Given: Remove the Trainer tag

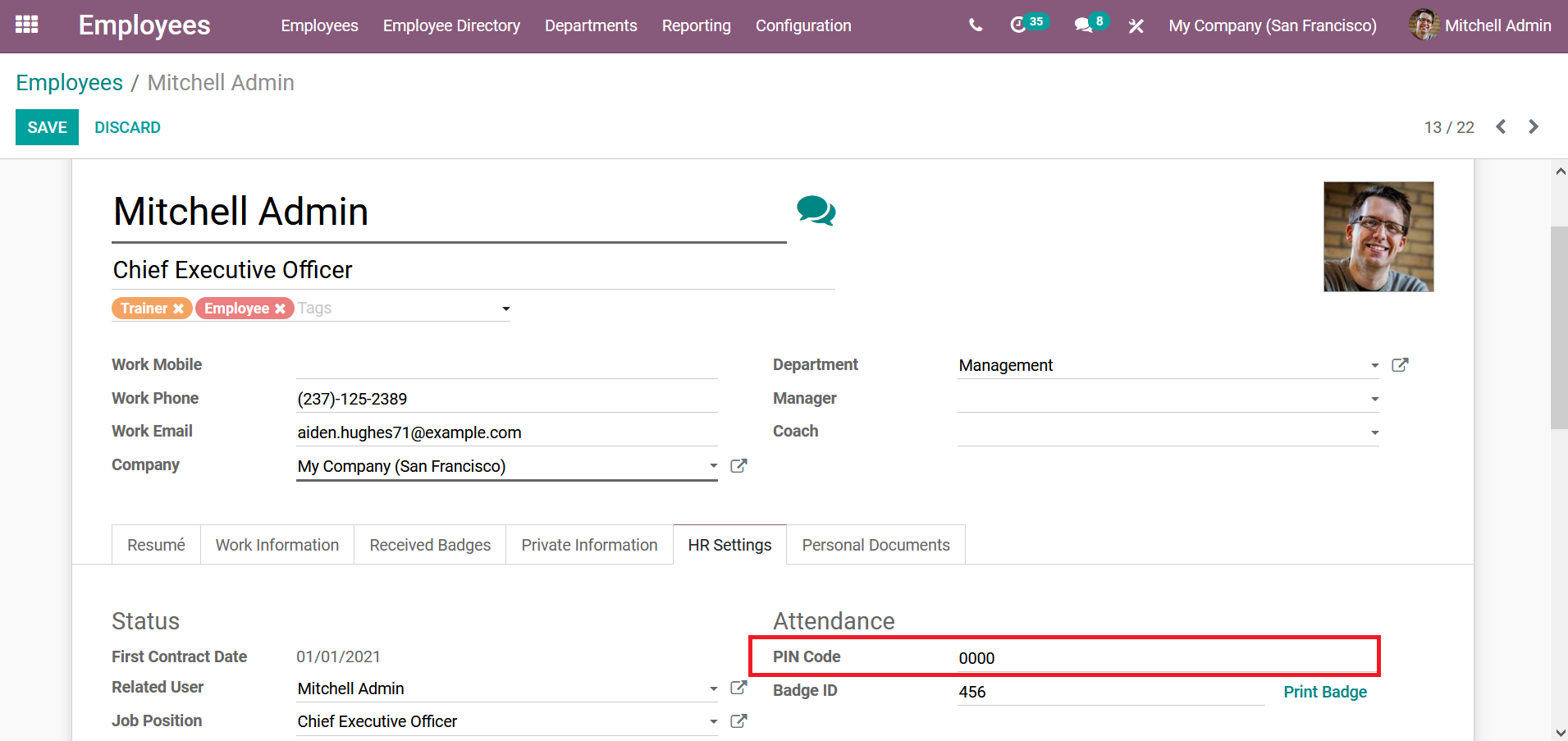Looking at the screenshot, I should [178, 309].
